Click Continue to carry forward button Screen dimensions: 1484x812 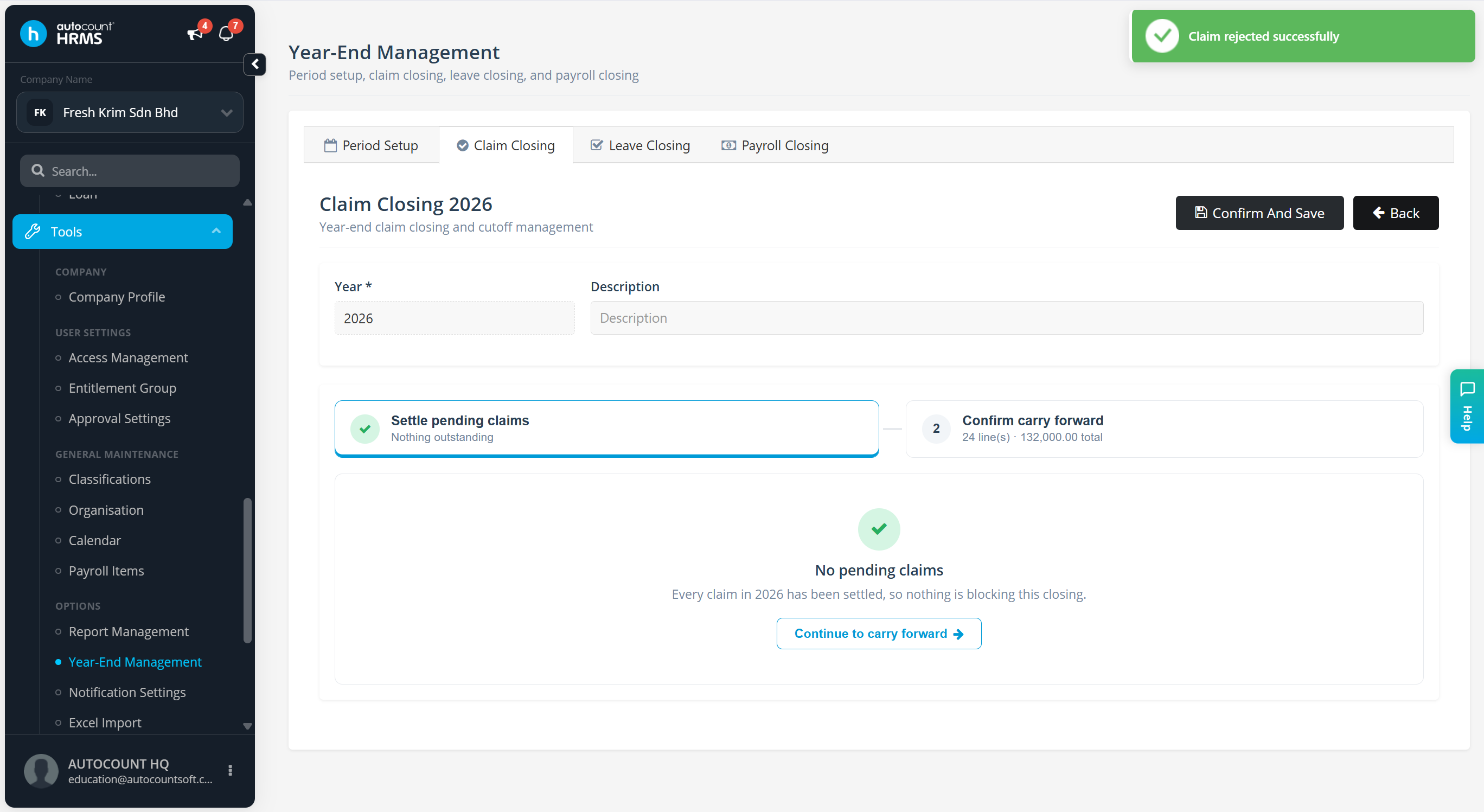tap(879, 634)
